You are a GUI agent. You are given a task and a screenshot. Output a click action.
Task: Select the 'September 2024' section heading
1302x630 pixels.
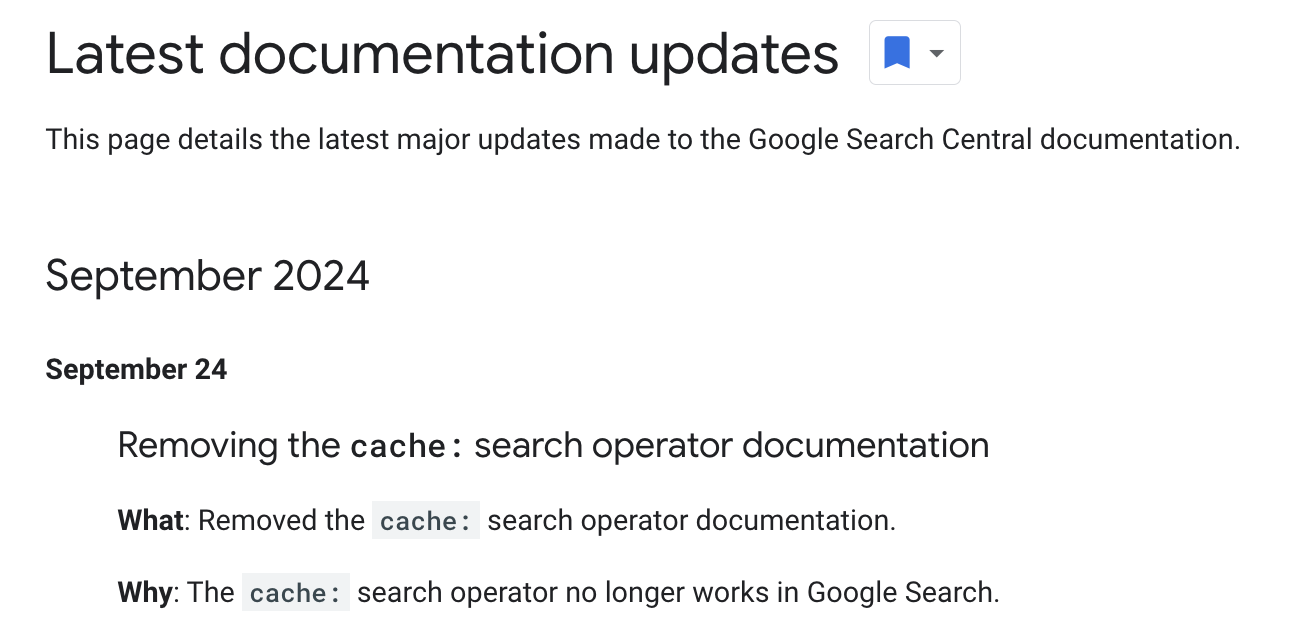pos(207,275)
